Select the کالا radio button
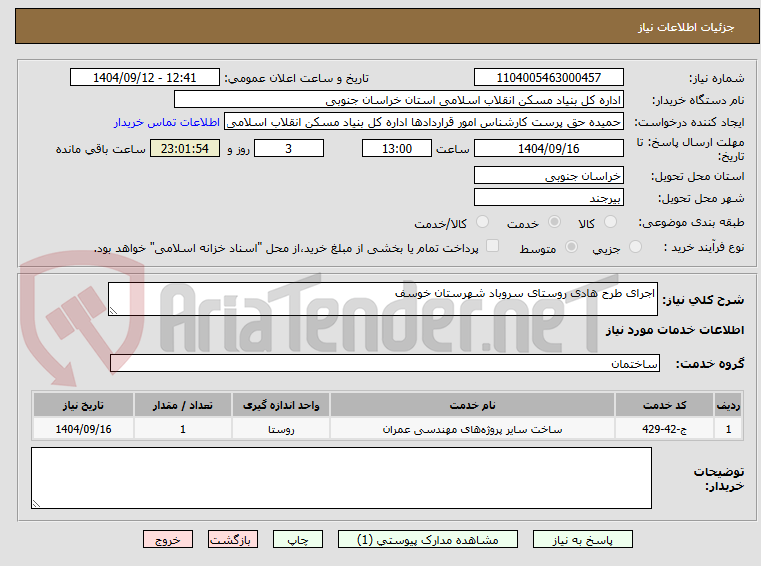This screenshot has width=761, height=566. 610,222
